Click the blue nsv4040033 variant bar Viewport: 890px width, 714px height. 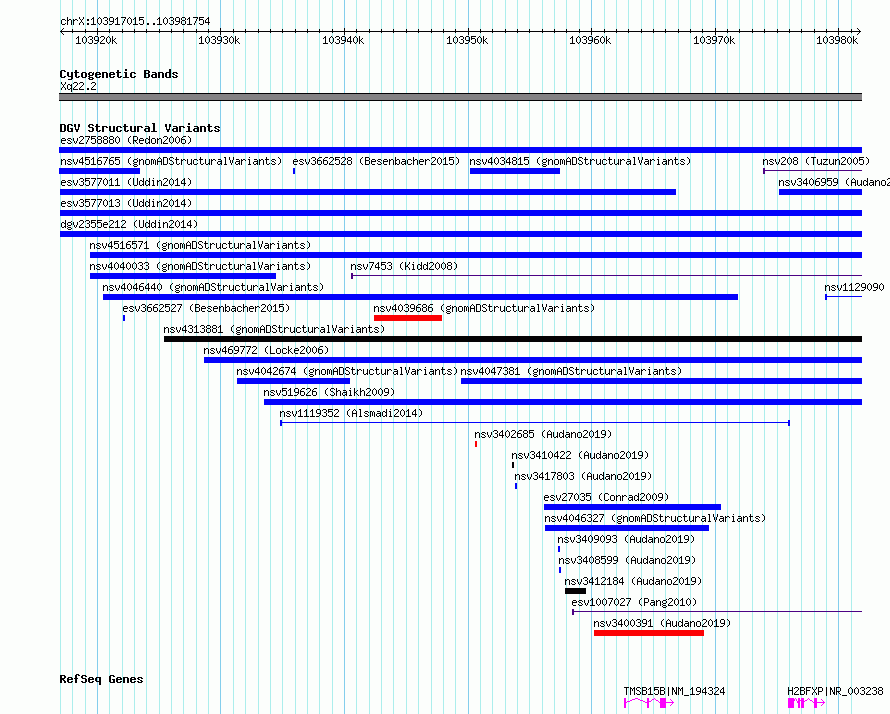click(183, 276)
